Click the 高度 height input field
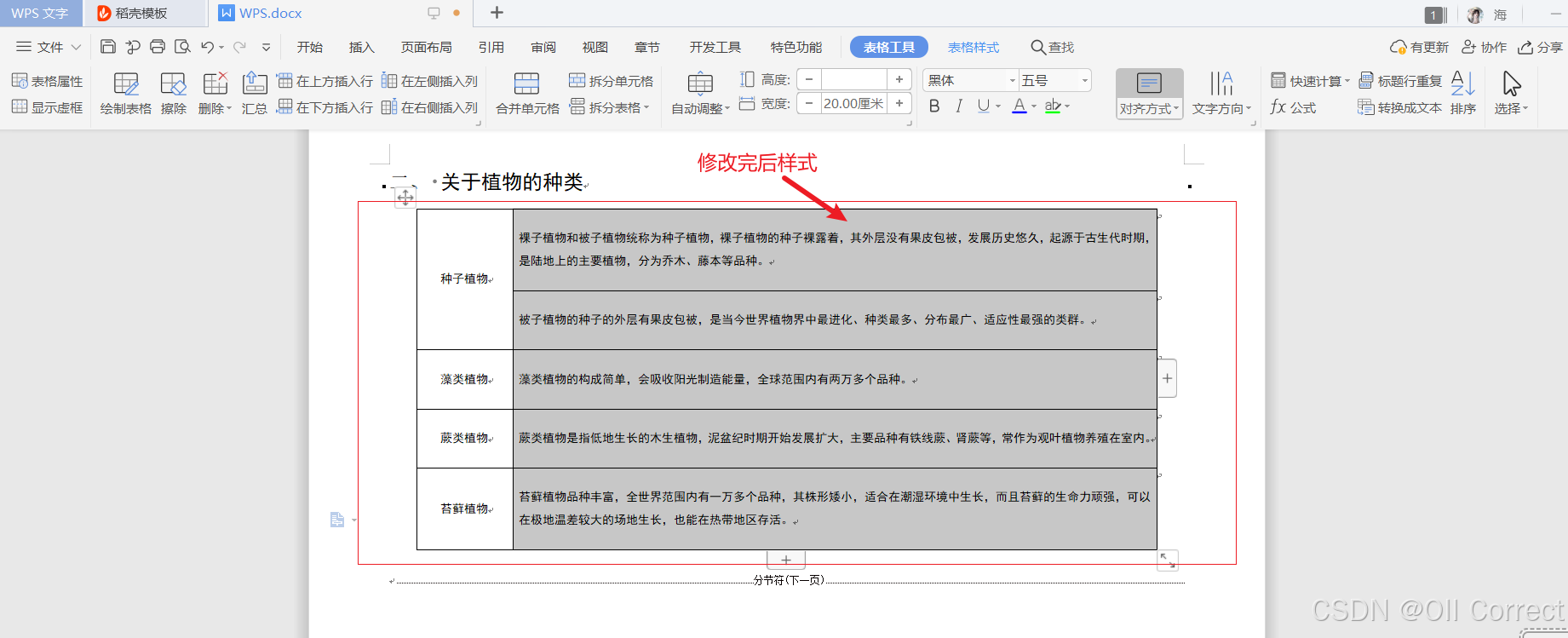The height and width of the screenshot is (638, 1568). tap(853, 79)
